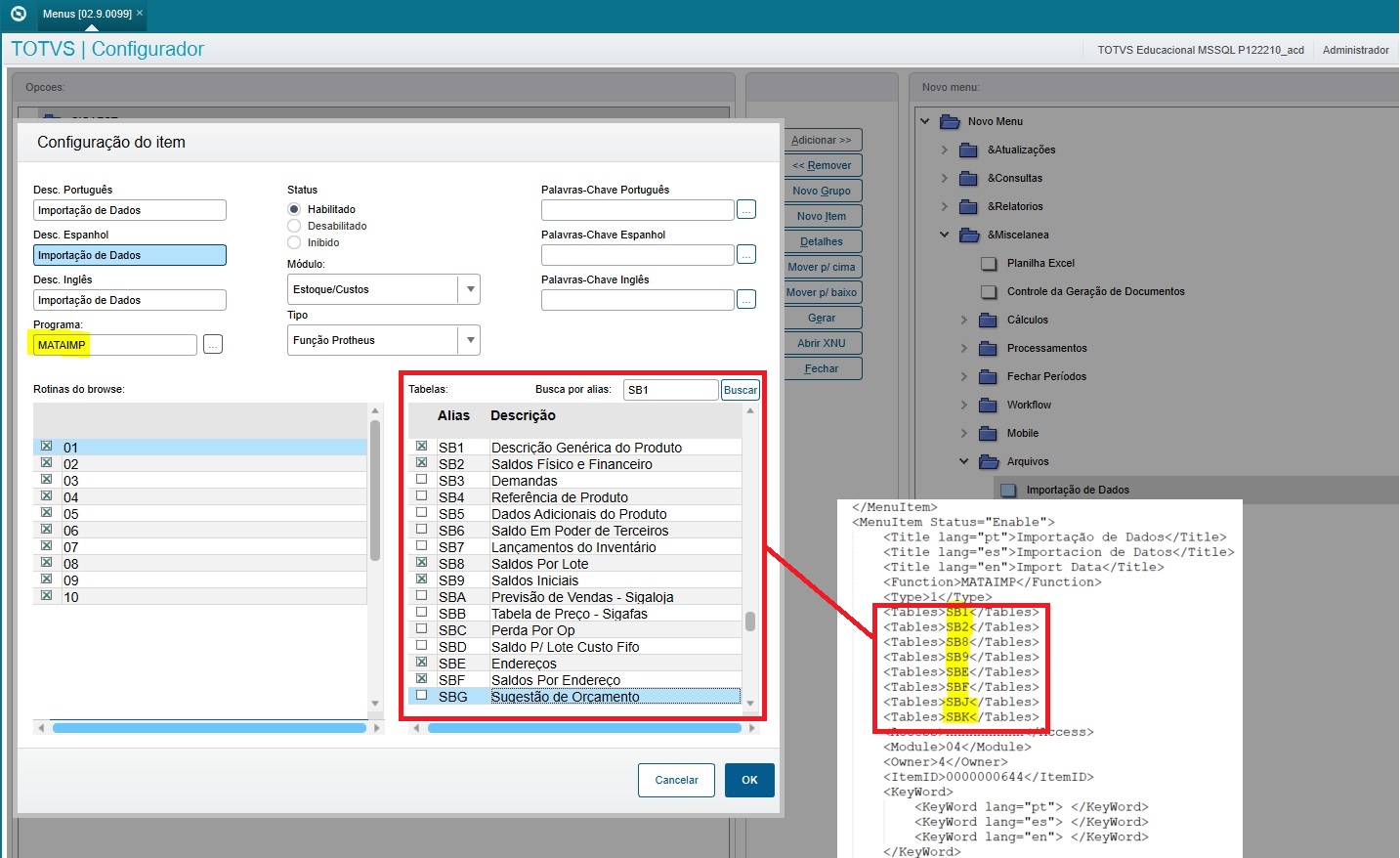This screenshot has height=858, width=1400.
Task: Select Planilha Excel in the menu tree
Action: click(1040, 263)
